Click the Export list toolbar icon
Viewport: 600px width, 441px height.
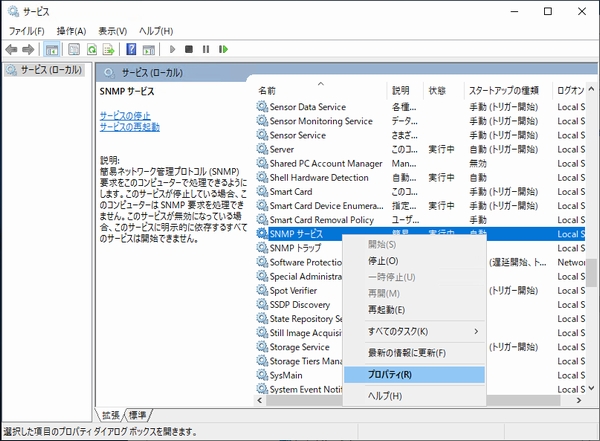click(x=109, y=49)
